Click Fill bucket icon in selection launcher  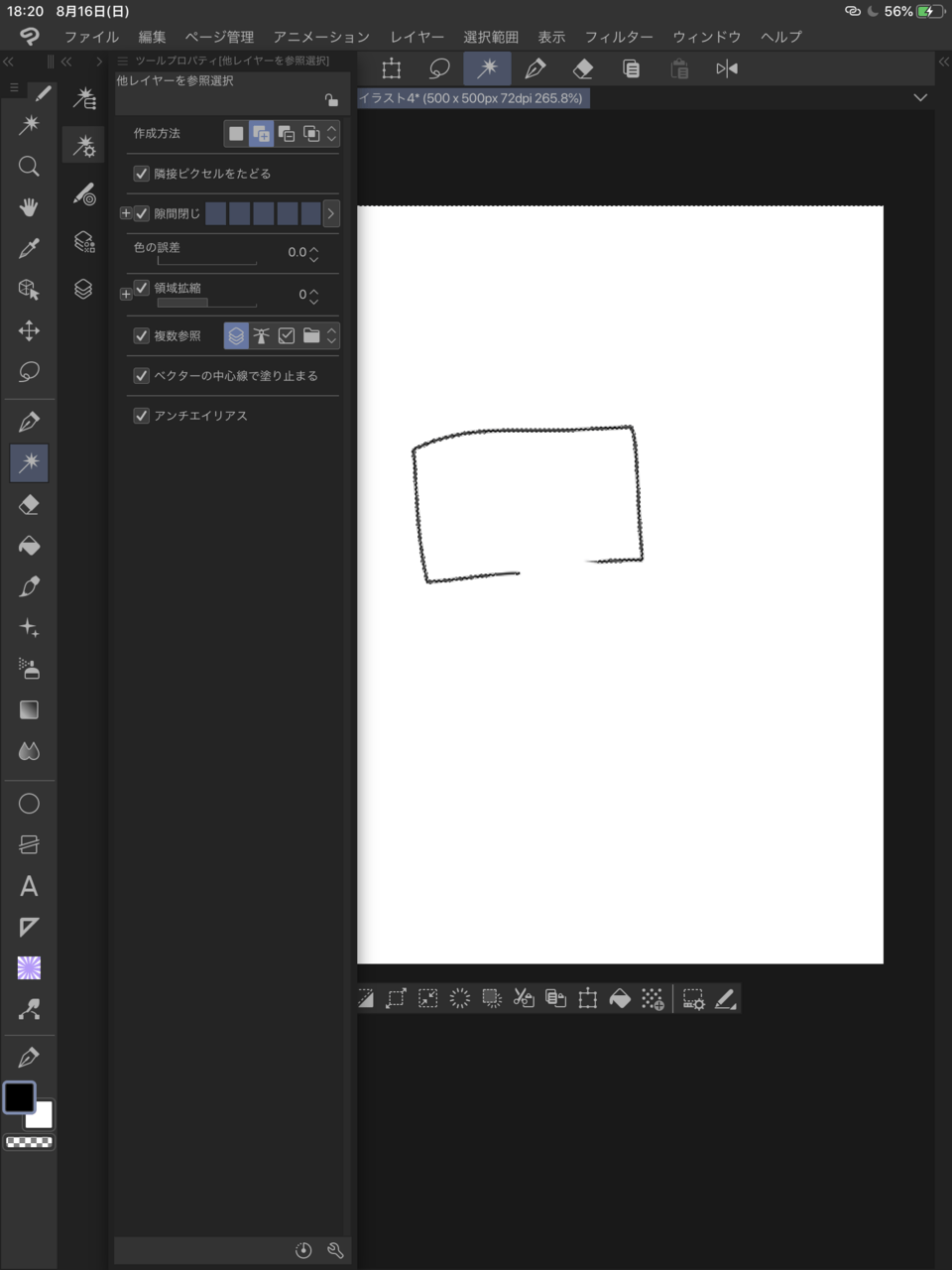click(x=620, y=999)
